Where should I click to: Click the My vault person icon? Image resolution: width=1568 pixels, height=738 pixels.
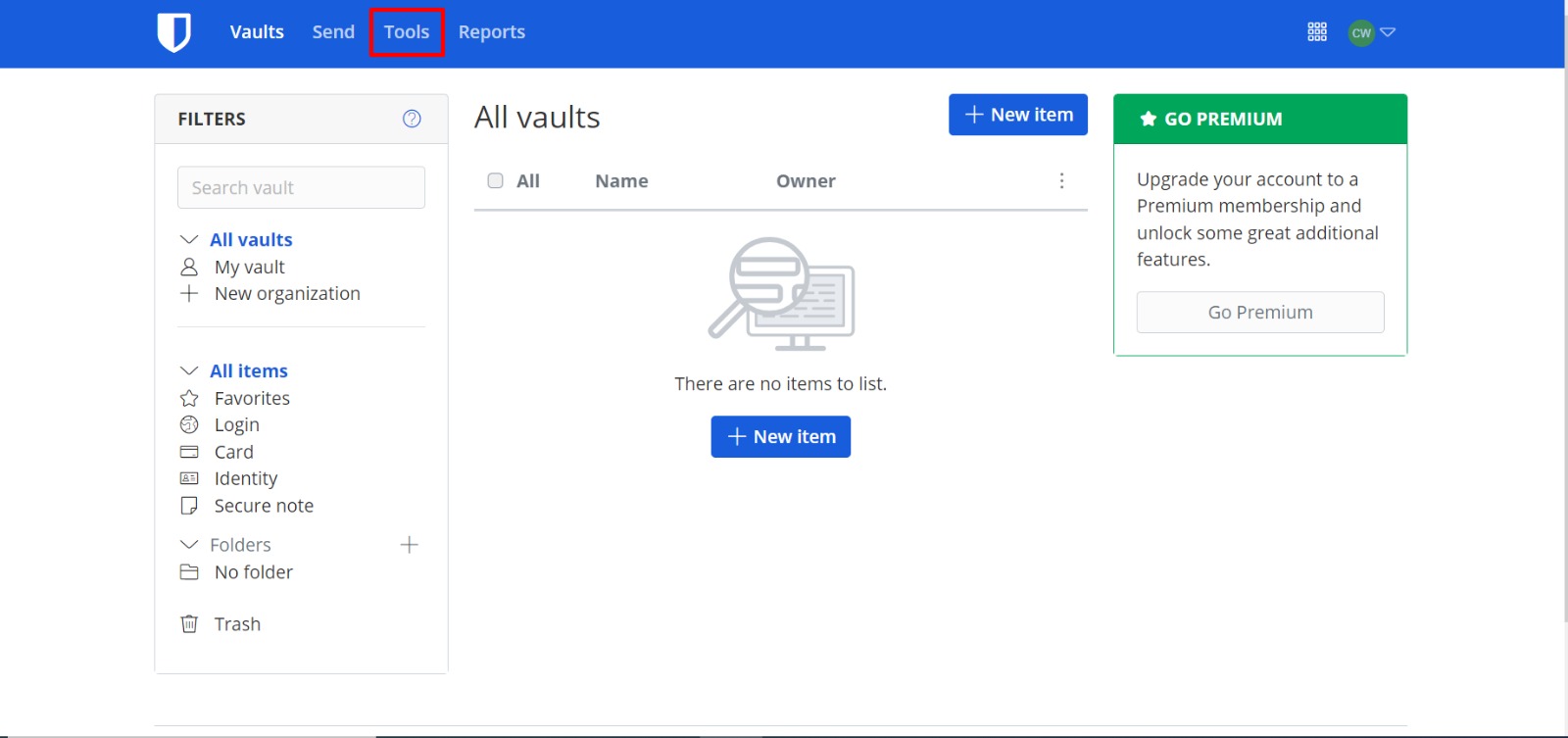pos(189,267)
